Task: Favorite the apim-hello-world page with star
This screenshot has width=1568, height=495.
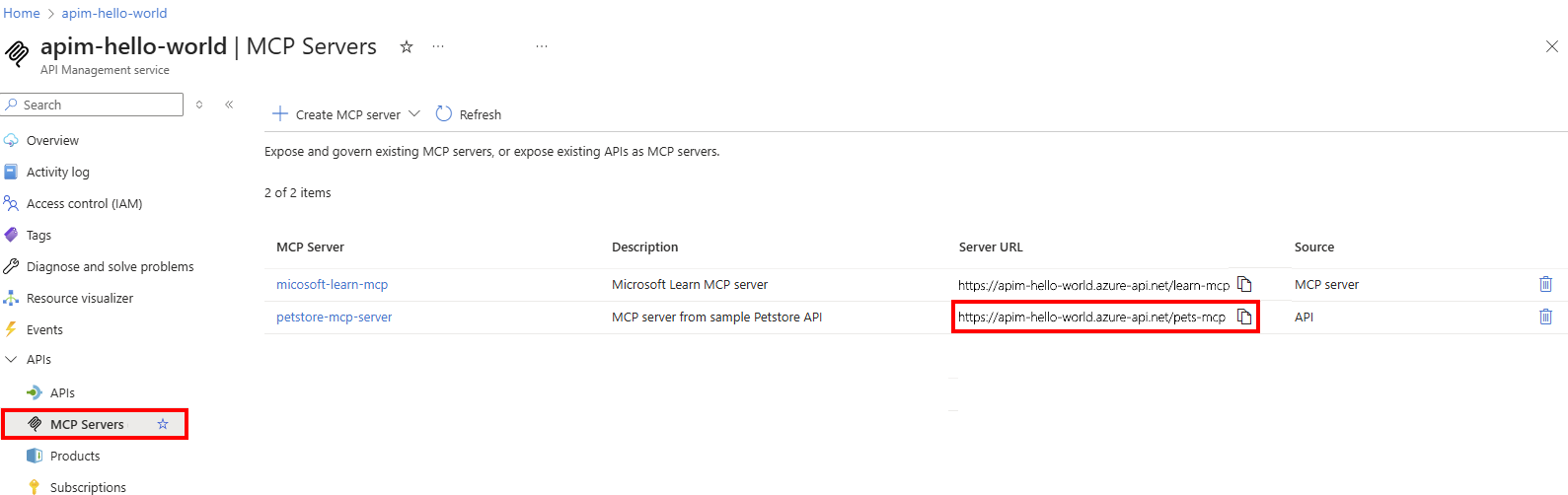Action: (406, 46)
